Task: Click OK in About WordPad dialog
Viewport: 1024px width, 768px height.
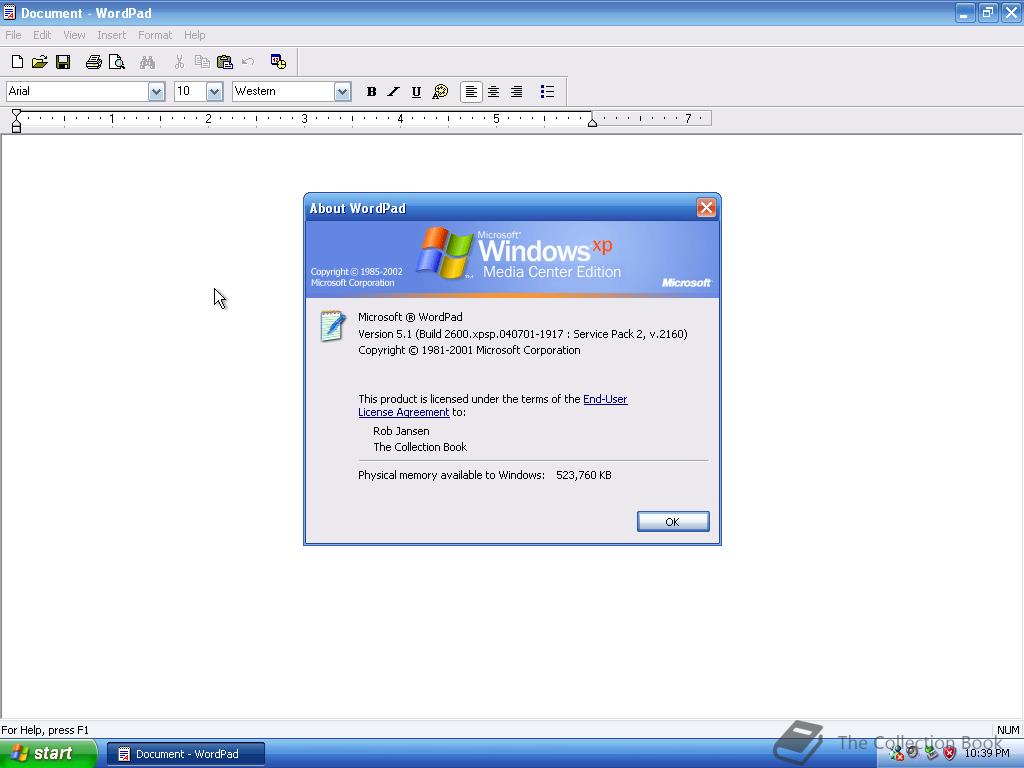Action: coord(673,522)
